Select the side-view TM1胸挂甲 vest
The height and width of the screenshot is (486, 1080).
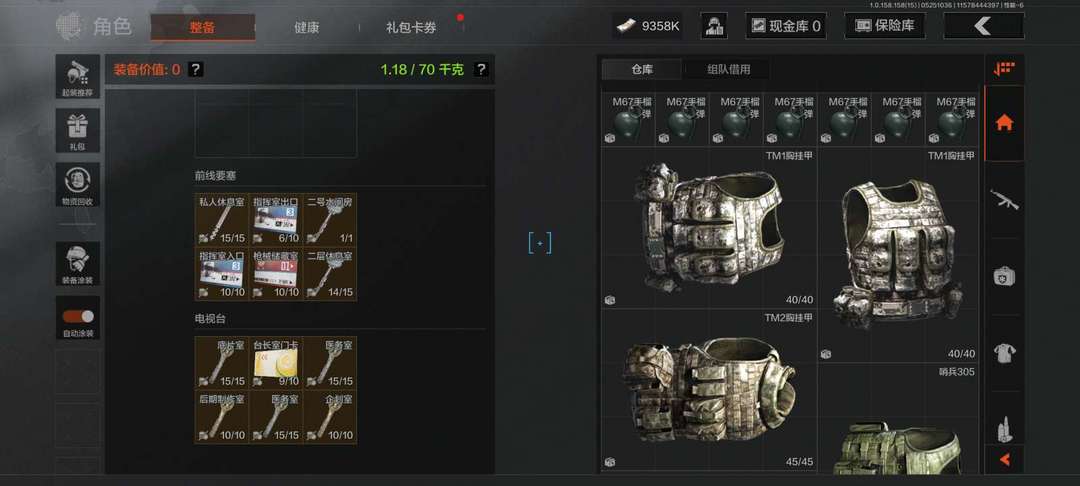[x=709, y=228]
